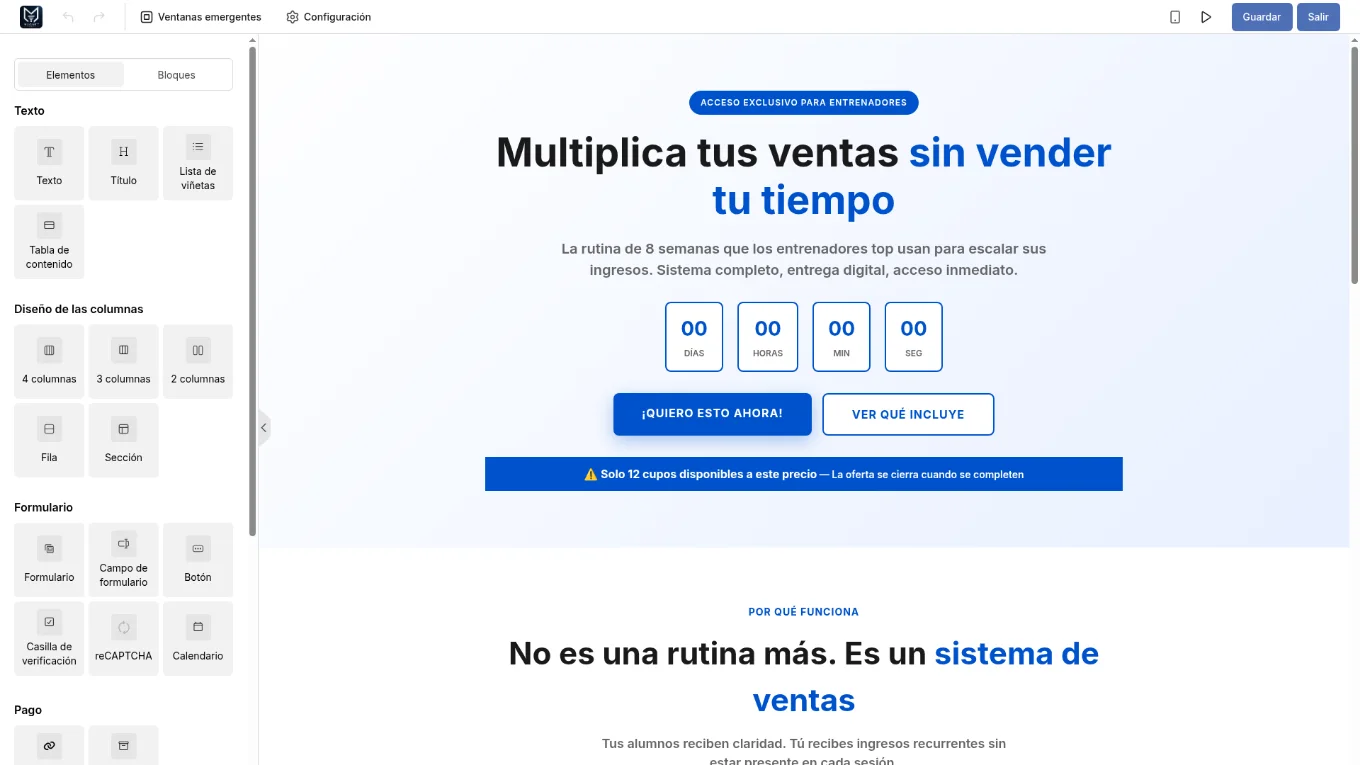Click the ¡QUIERO ESTO AHORA! button
1360x765 pixels.
tap(712, 414)
